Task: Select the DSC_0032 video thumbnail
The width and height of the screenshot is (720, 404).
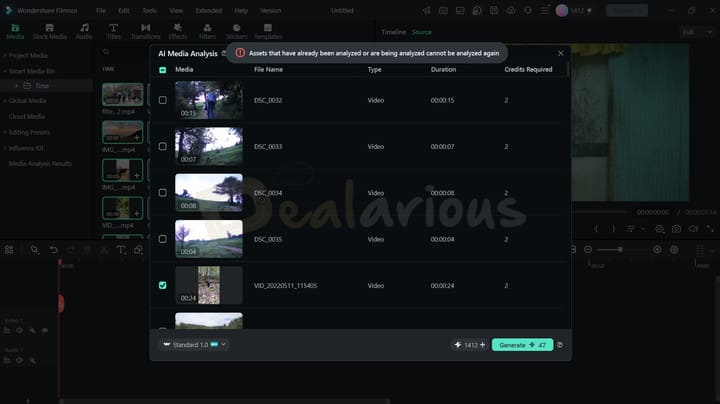Action: coord(209,100)
